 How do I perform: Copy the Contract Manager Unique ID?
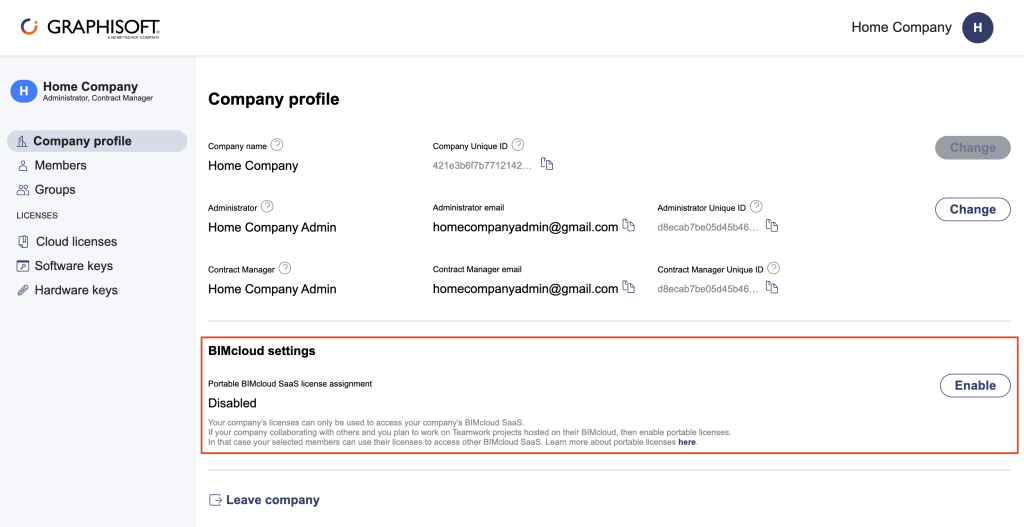pyautogui.click(x=772, y=288)
